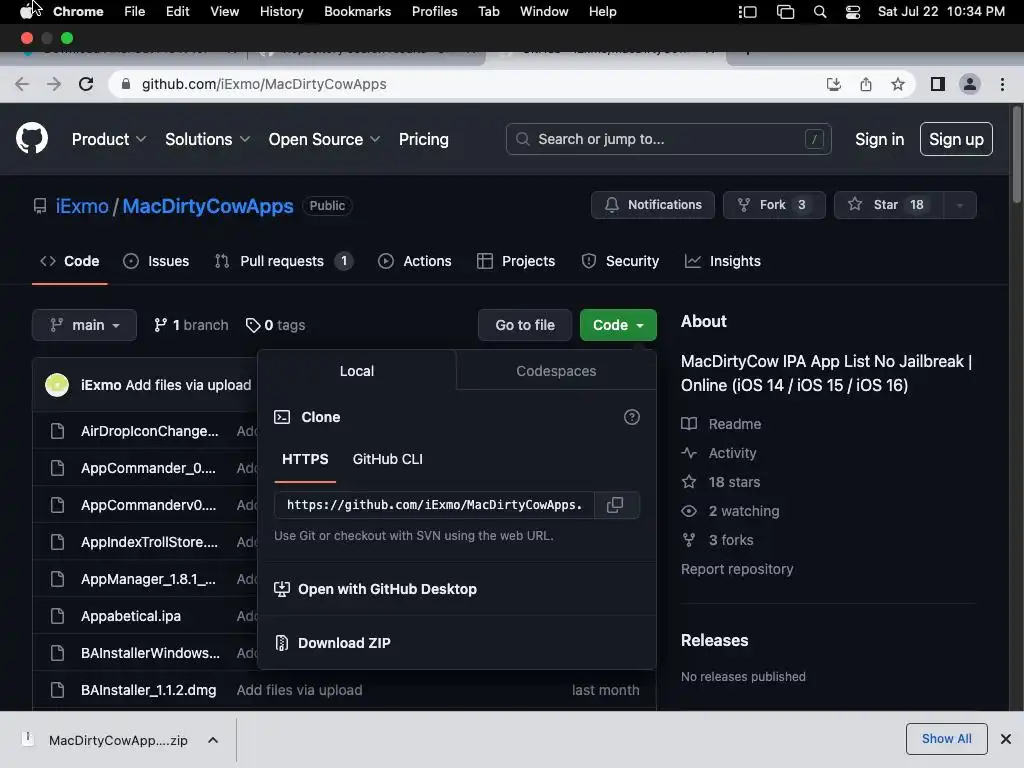
Task: Open the main branch selector
Action: tap(84, 325)
